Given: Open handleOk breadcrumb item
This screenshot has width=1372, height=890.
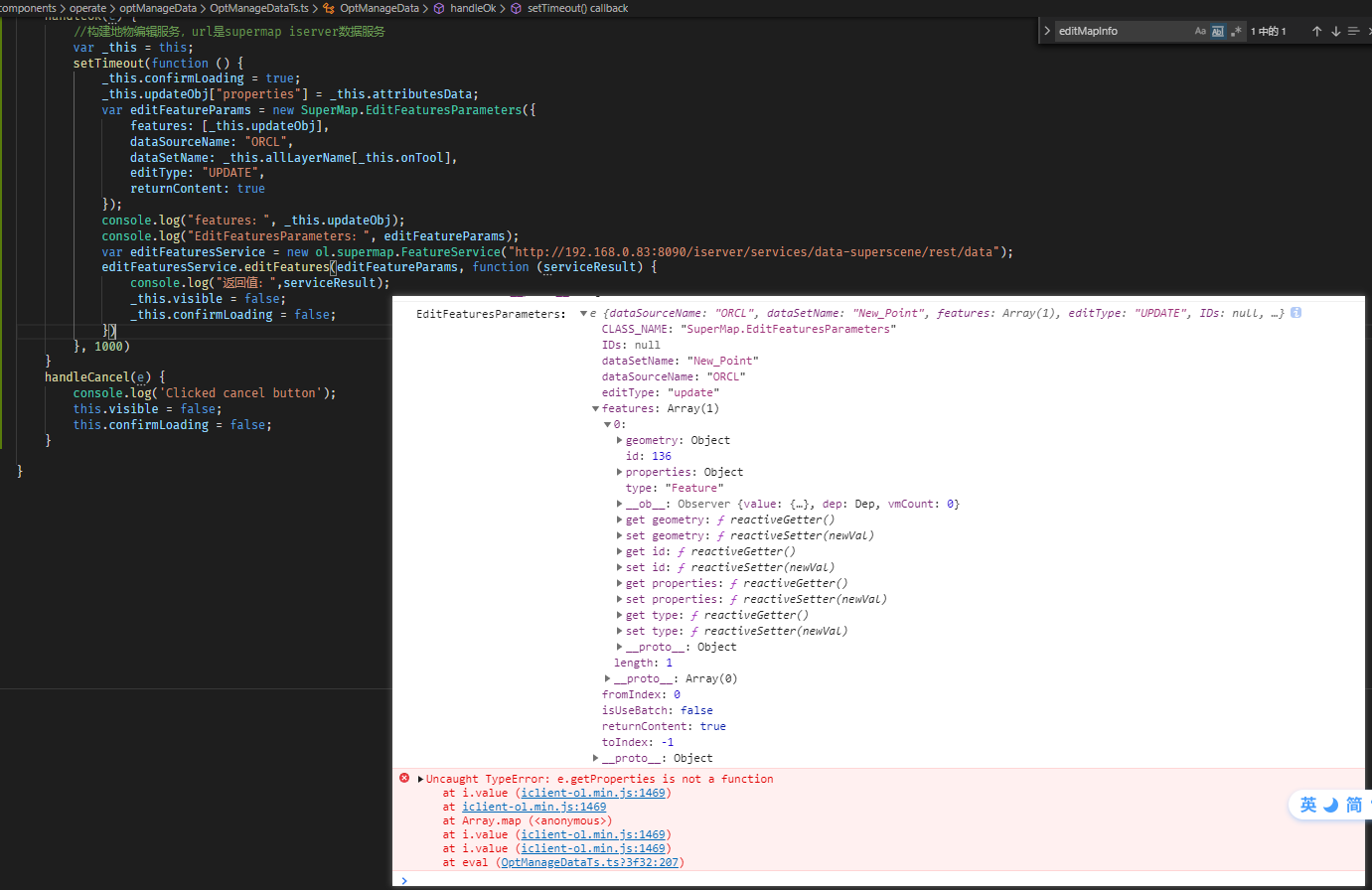Looking at the screenshot, I should (x=473, y=8).
